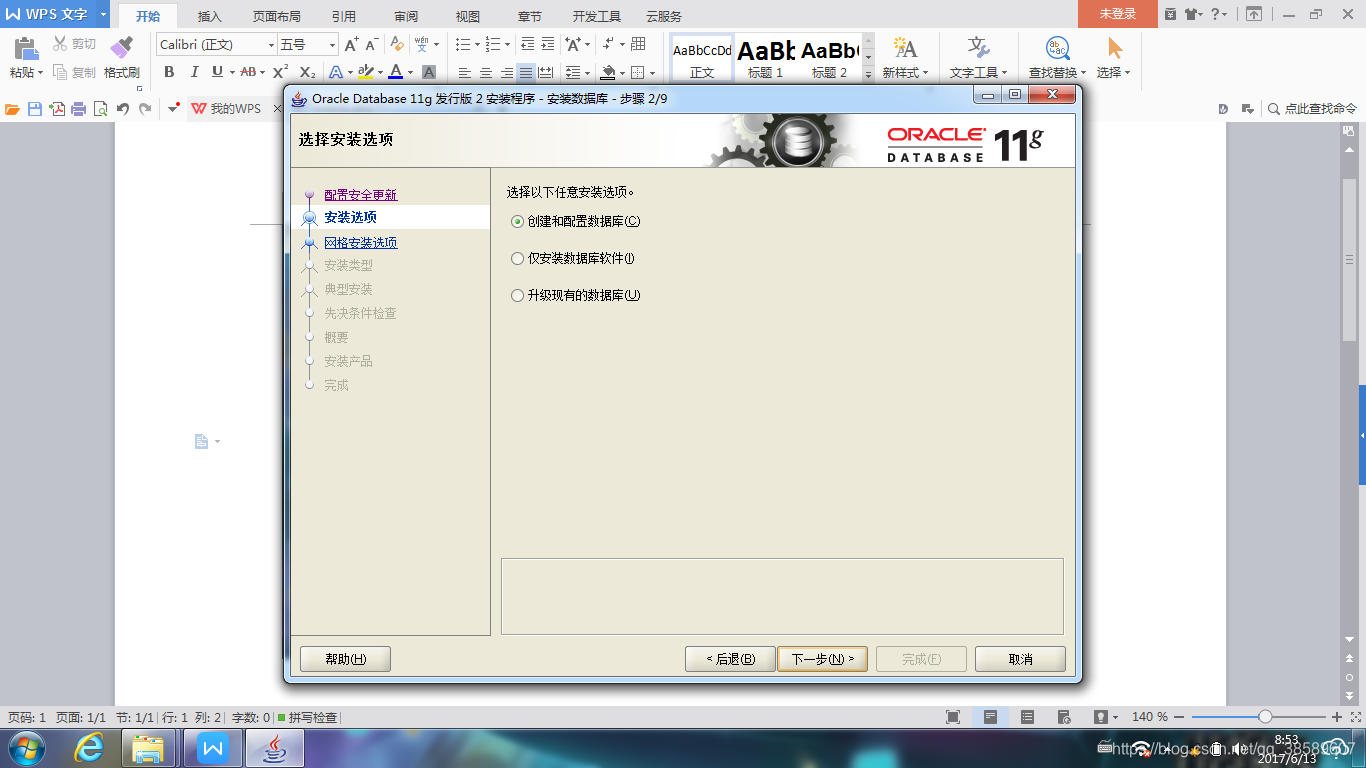Toggle italic formatting
Viewport: 1366px width, 768px height.
(194, 72)
